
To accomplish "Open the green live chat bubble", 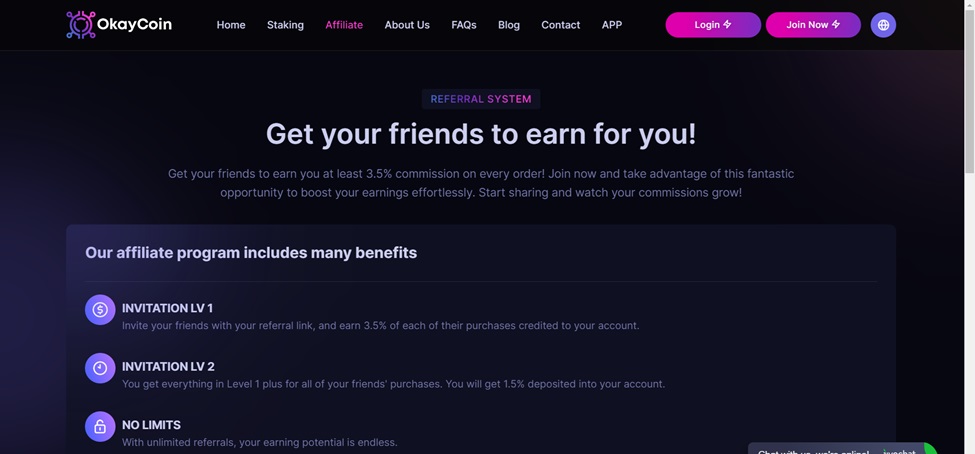I will tap(929, 449).
